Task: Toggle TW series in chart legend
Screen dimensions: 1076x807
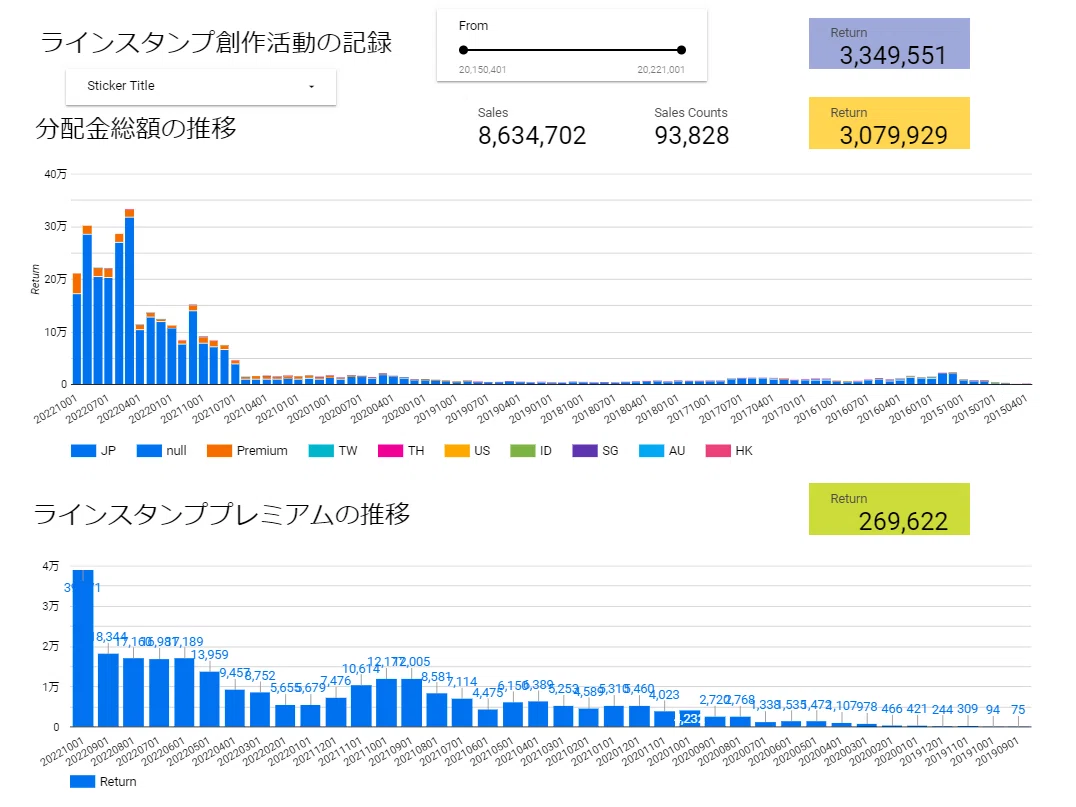Action: tap(333, 451)
